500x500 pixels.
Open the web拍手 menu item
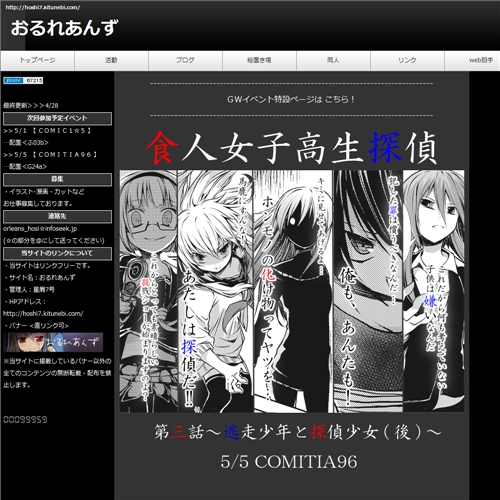[473, 60]
